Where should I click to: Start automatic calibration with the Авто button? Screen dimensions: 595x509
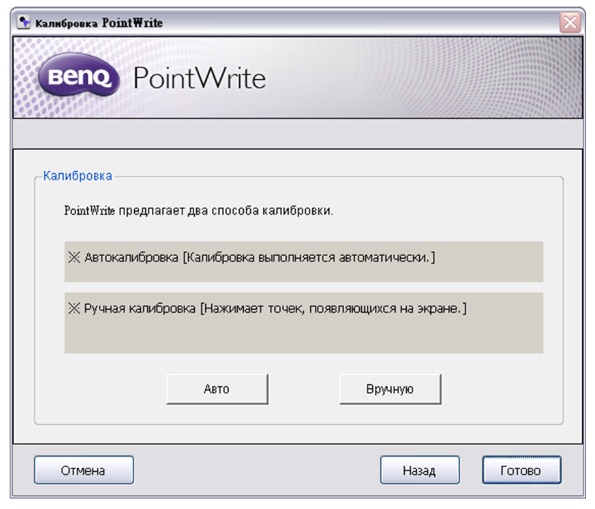(217, 389)
